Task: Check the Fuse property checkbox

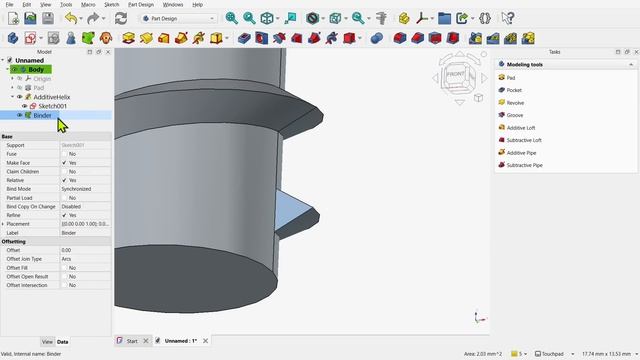Action: pos(64,154)
